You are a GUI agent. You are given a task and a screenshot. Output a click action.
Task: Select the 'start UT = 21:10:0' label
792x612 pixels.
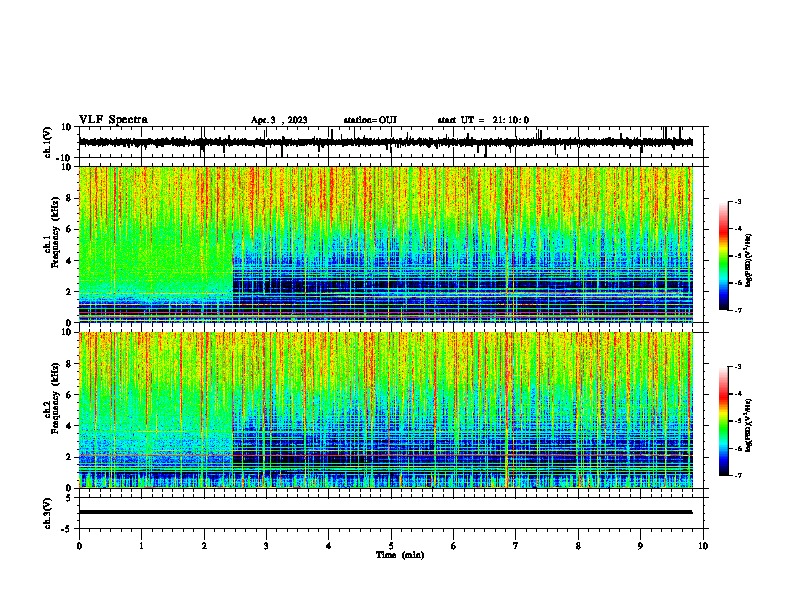point(483,120)
